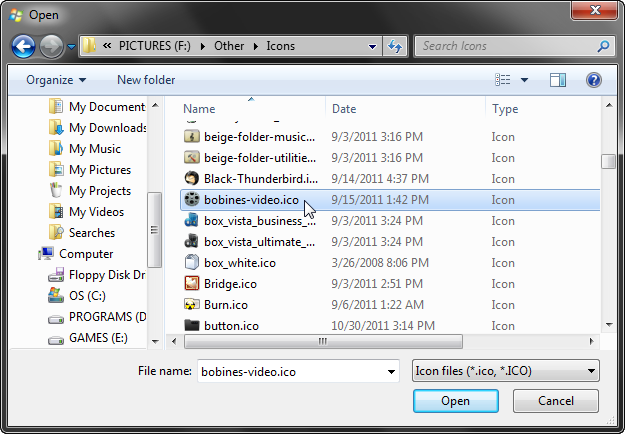625x434 pixels.
Task: Select the Burn.ico file icon
Action: (x=192, y=304)
